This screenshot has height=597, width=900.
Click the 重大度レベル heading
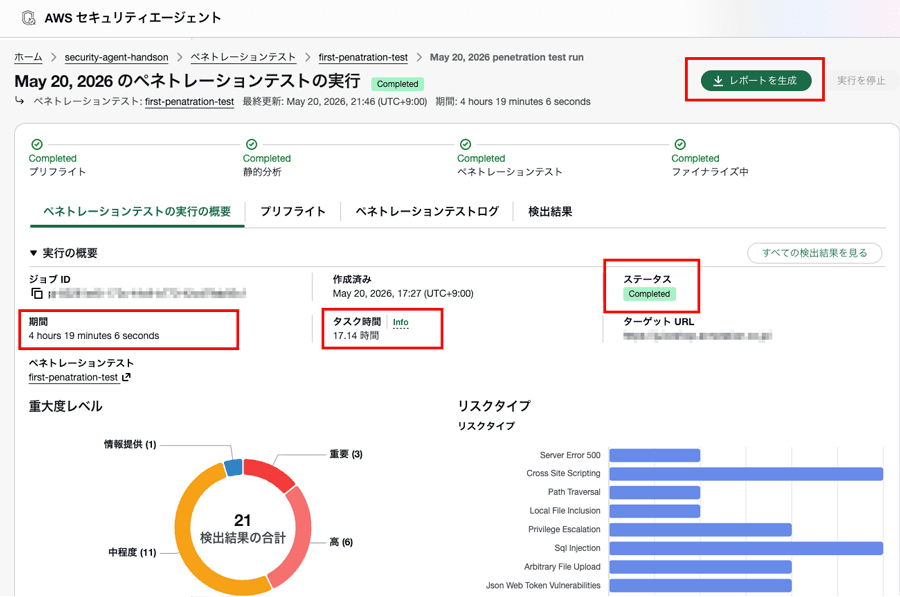click(65, 406)
